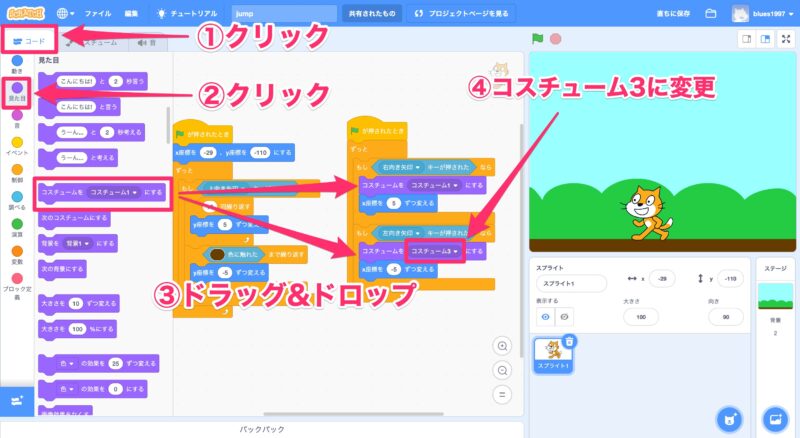Switch to small stage layout
800x438 pixels.
(x=745, y=39)
